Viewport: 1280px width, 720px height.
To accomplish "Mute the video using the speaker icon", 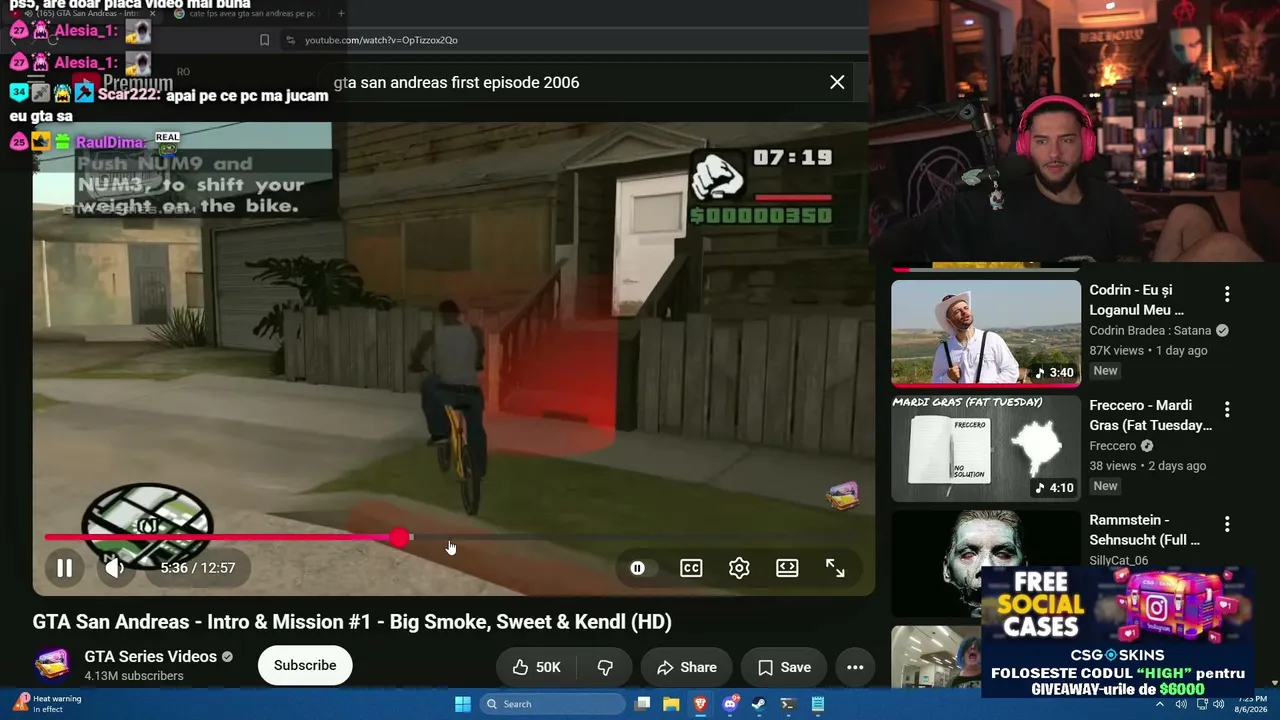I will tap(114, 568).
